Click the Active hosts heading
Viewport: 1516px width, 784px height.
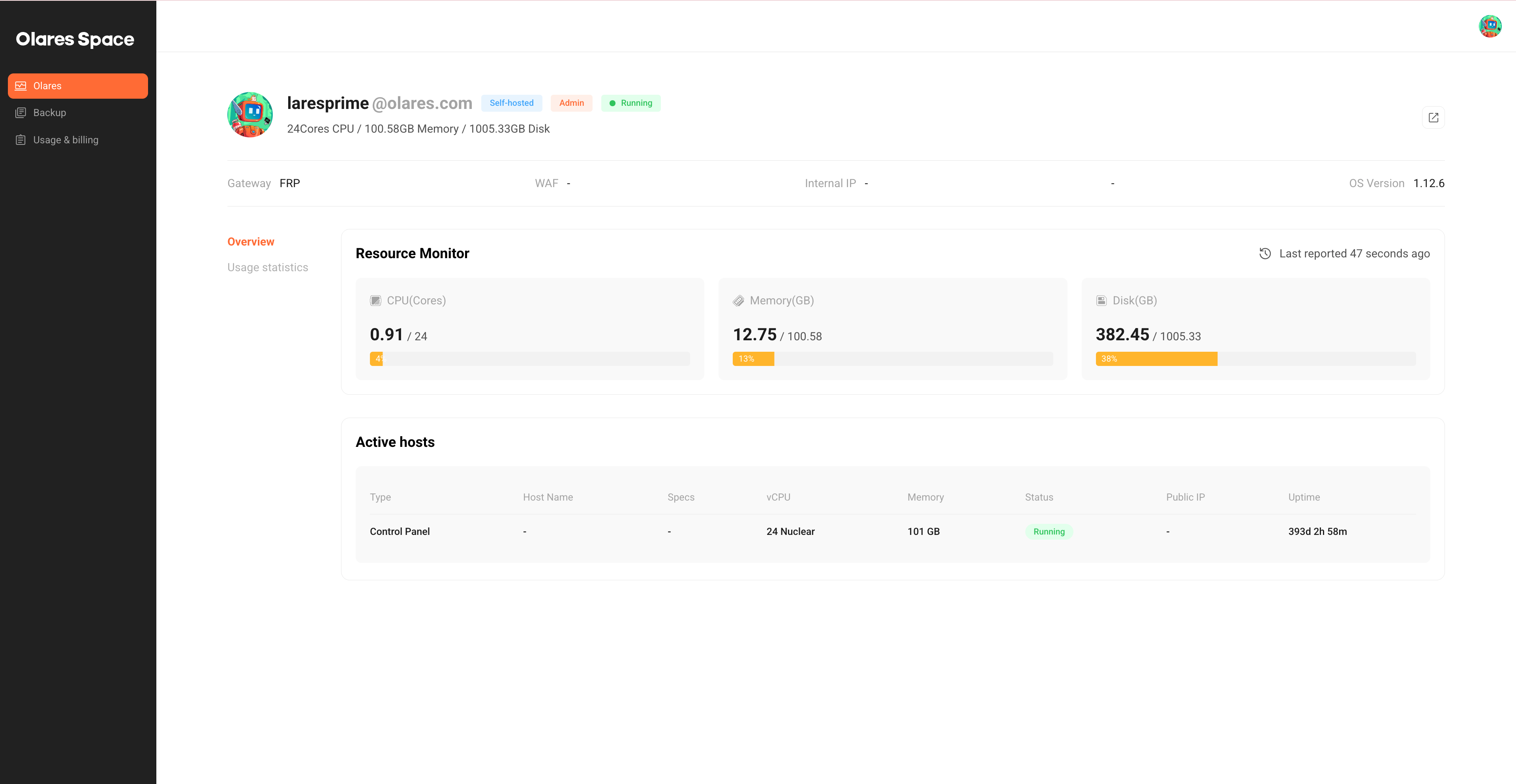coord(395,442)
